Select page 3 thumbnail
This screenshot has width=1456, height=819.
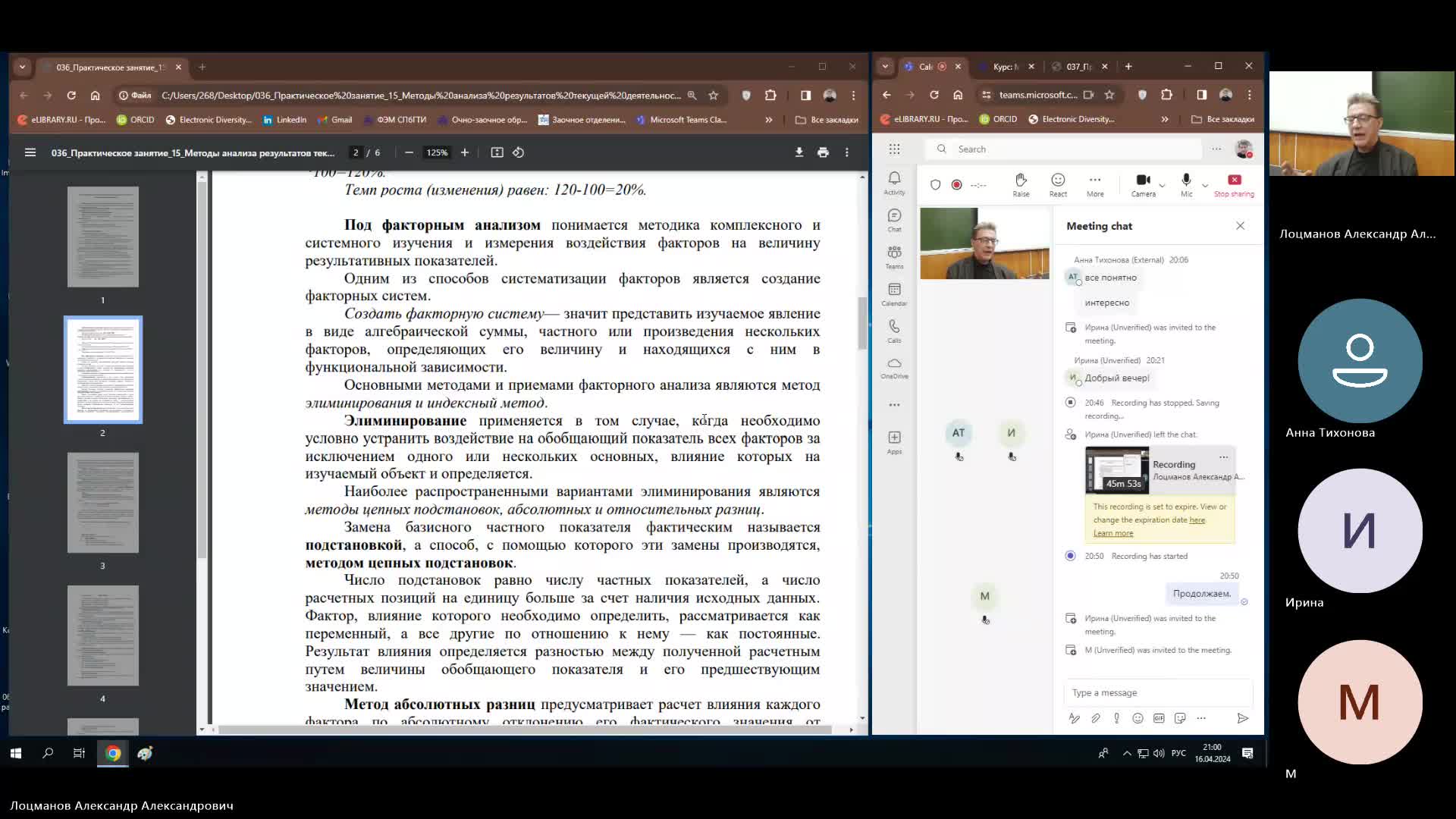click(103, 503)
